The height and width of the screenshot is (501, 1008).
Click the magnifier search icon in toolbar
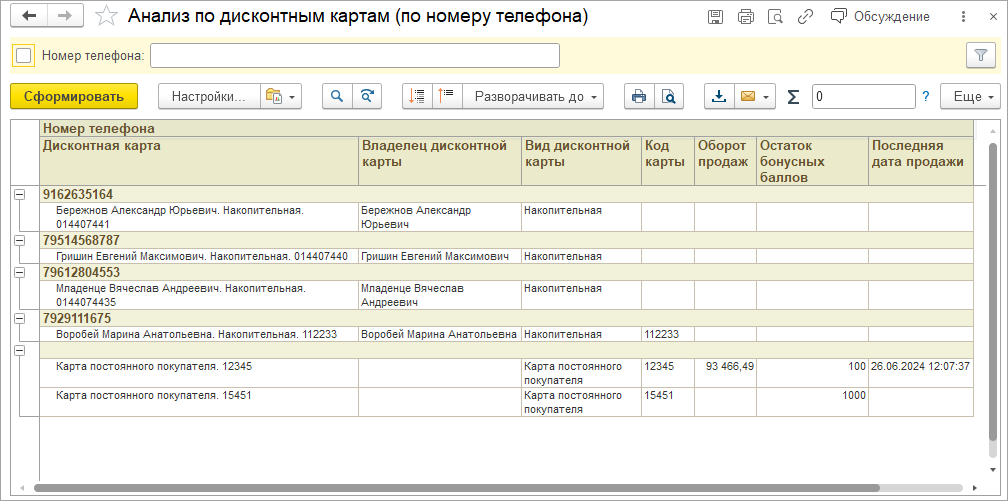click(337, 96)
